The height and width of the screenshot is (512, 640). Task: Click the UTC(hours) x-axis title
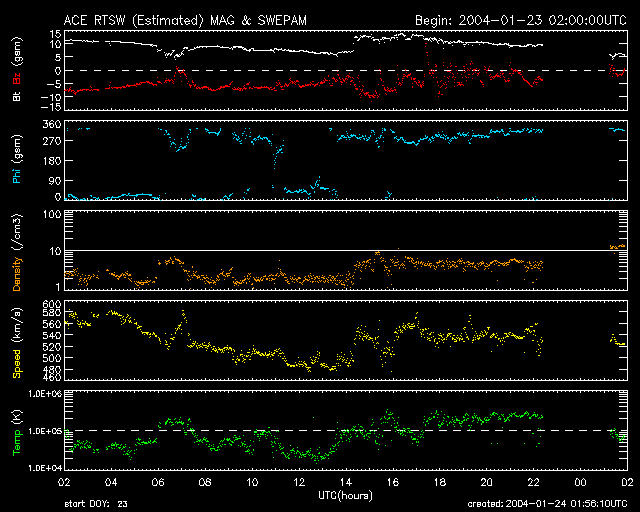click(345, 496)
